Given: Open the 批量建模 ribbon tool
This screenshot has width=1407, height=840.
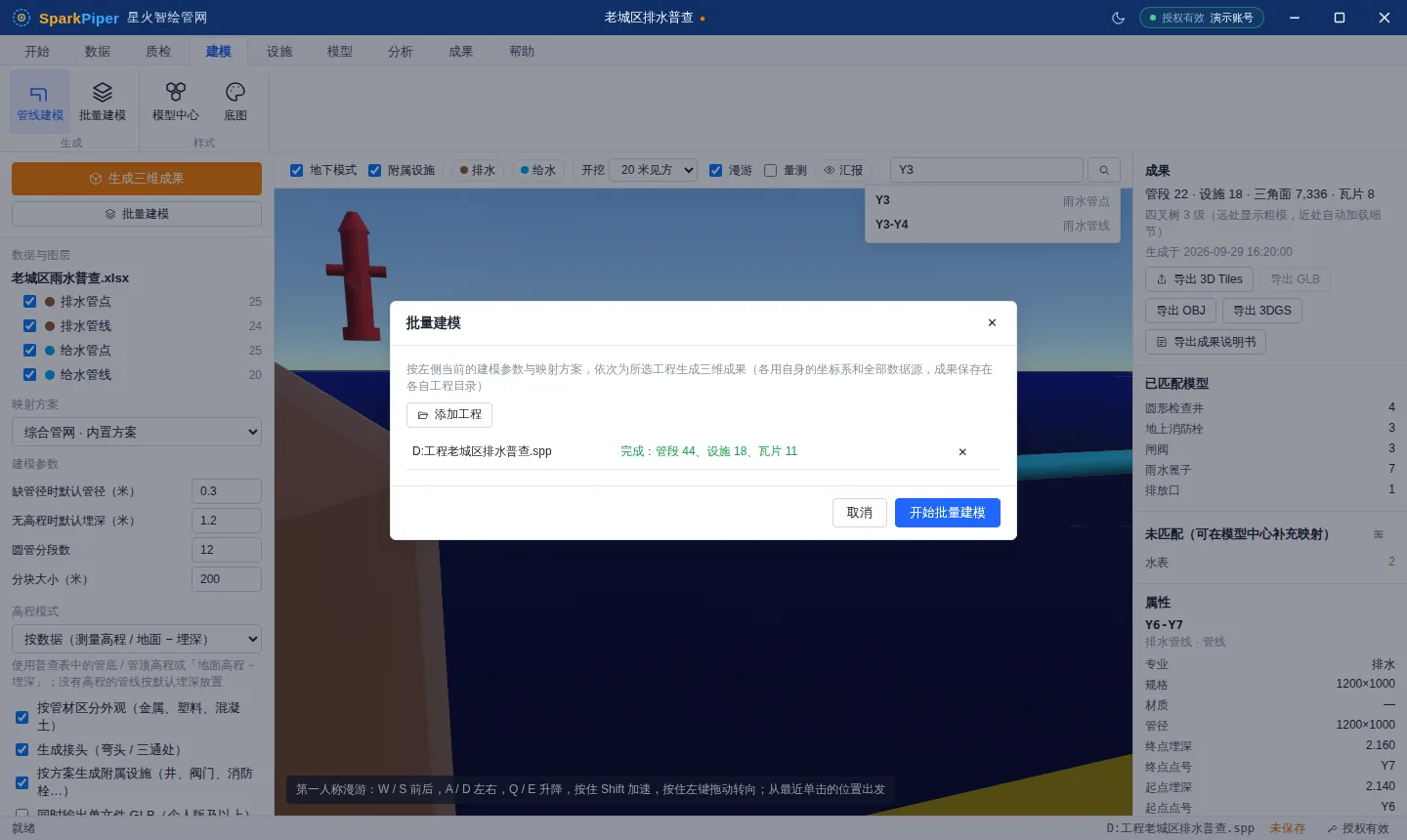Looking at the screenshot, I should [x=103, y=102].
